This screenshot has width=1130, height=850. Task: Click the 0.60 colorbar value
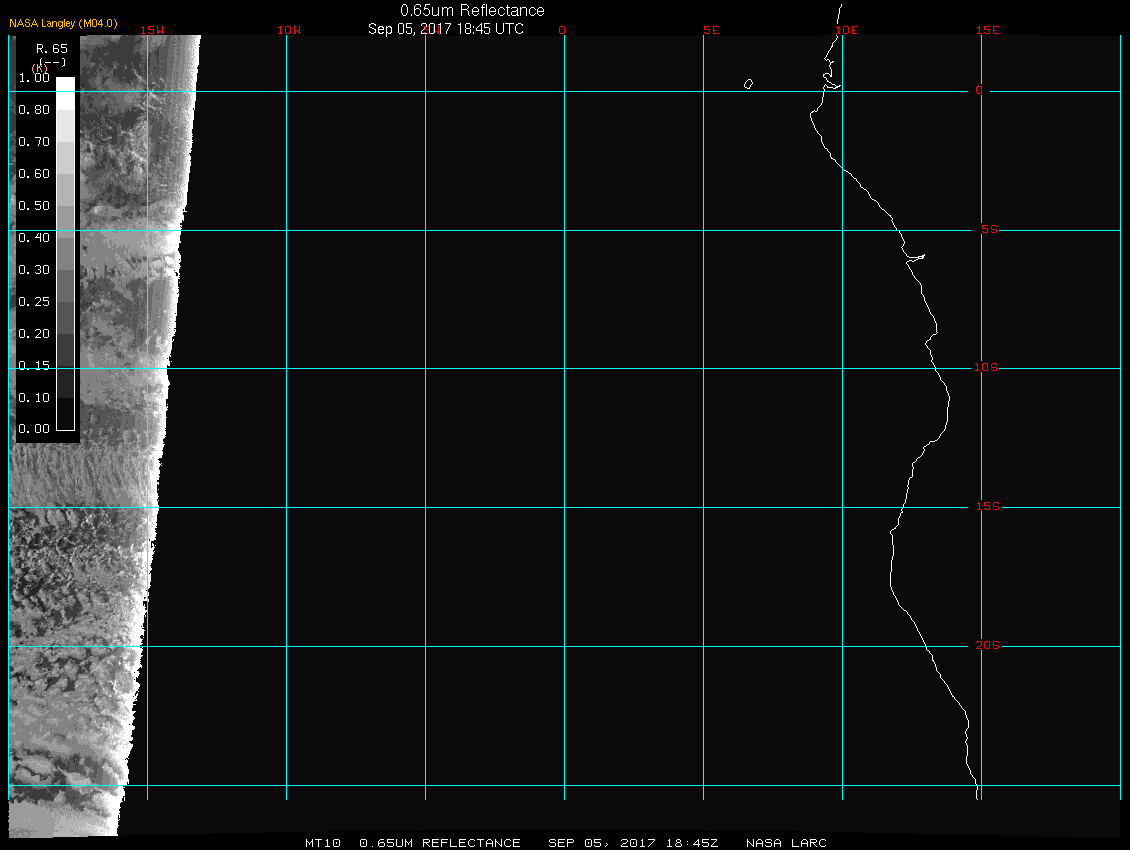pyautogui.click(x=34, y=174)
